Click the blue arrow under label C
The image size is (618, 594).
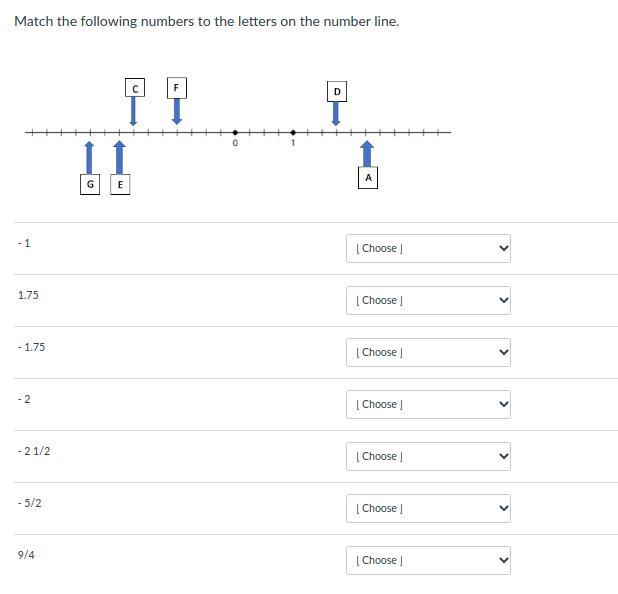click(x=134, y=111)
